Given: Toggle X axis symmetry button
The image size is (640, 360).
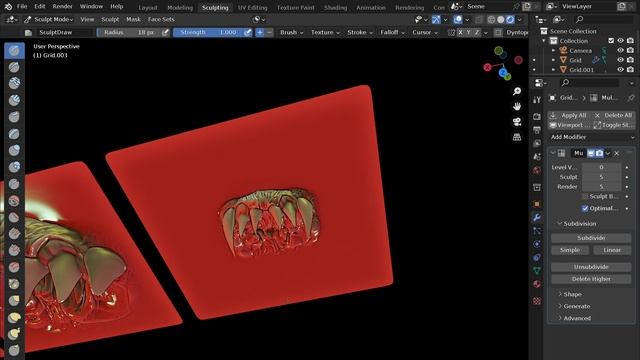Looking at the screenshot, I should pyautogui.click(x=460, y=32).
